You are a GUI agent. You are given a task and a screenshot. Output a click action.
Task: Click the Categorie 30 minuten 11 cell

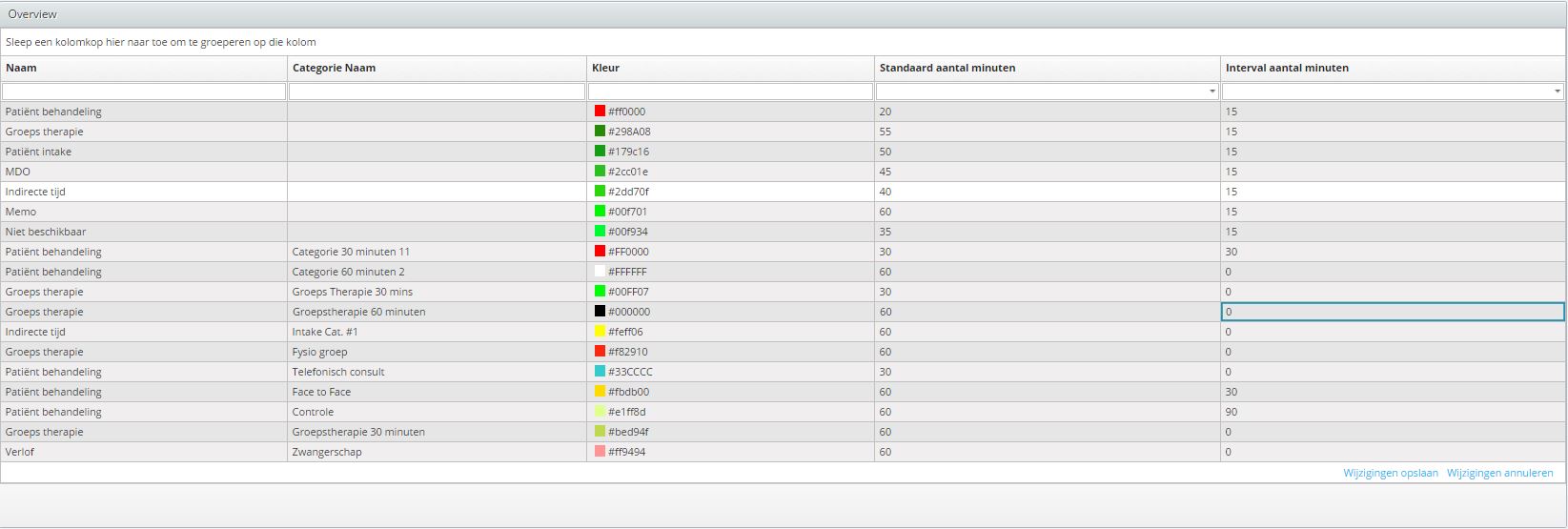point(437,252)
